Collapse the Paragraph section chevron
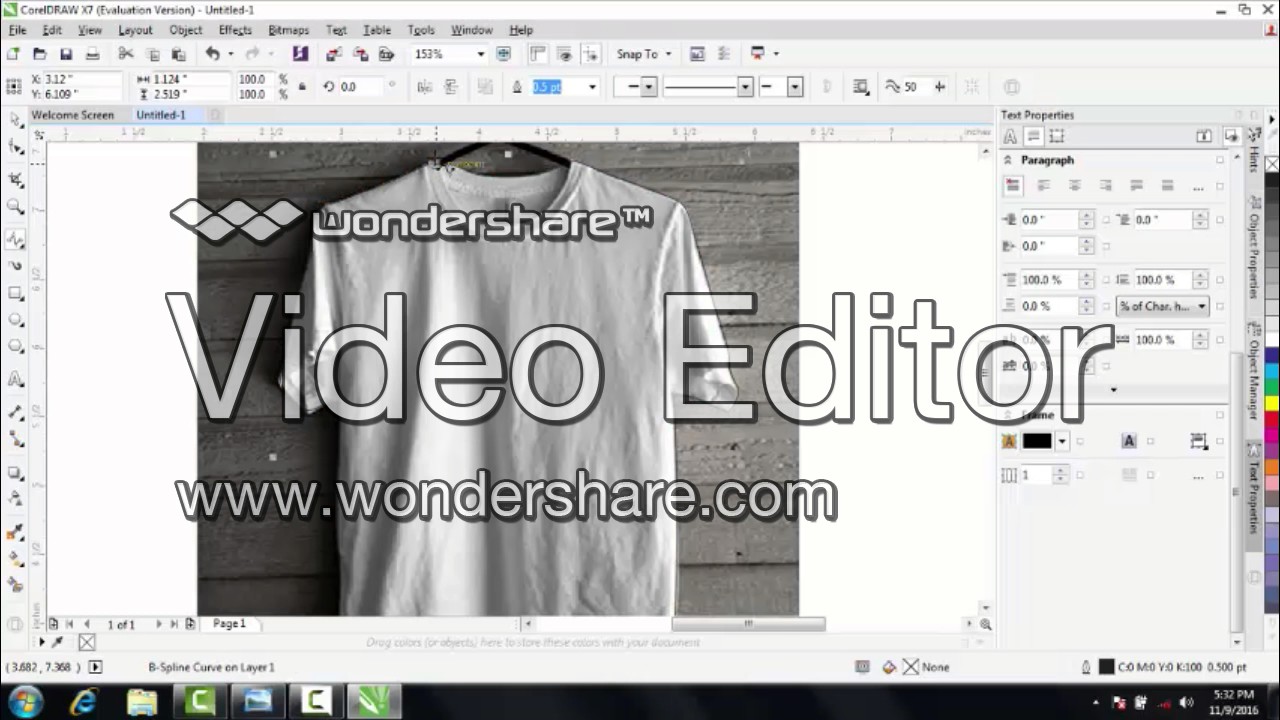Viewport: 1280px width, 720px height. (1008, 160)
